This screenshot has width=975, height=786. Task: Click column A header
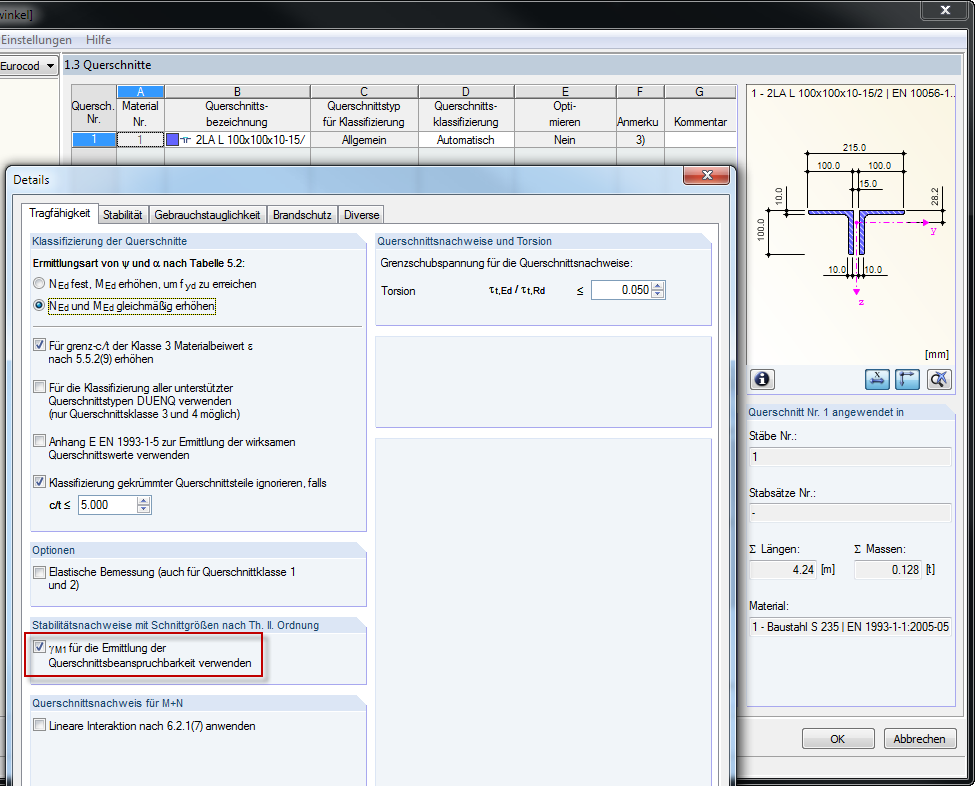141,92
